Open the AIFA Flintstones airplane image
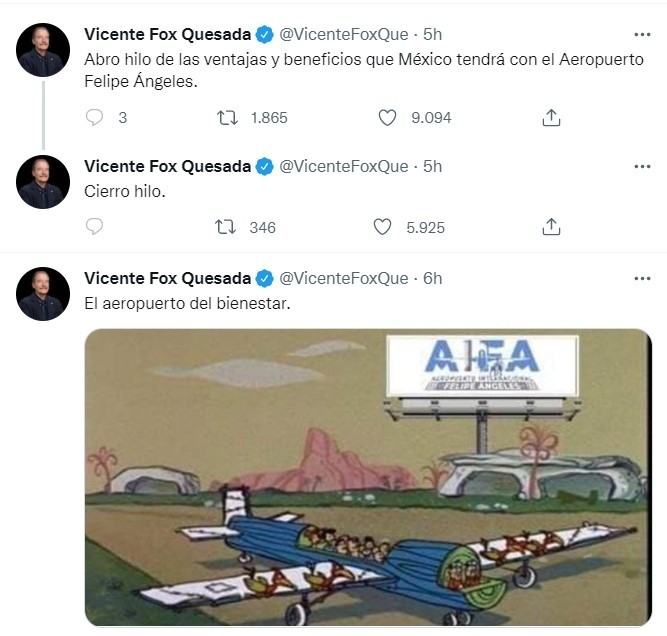Viewport: 667px width, 636px height. coord(367,478)
